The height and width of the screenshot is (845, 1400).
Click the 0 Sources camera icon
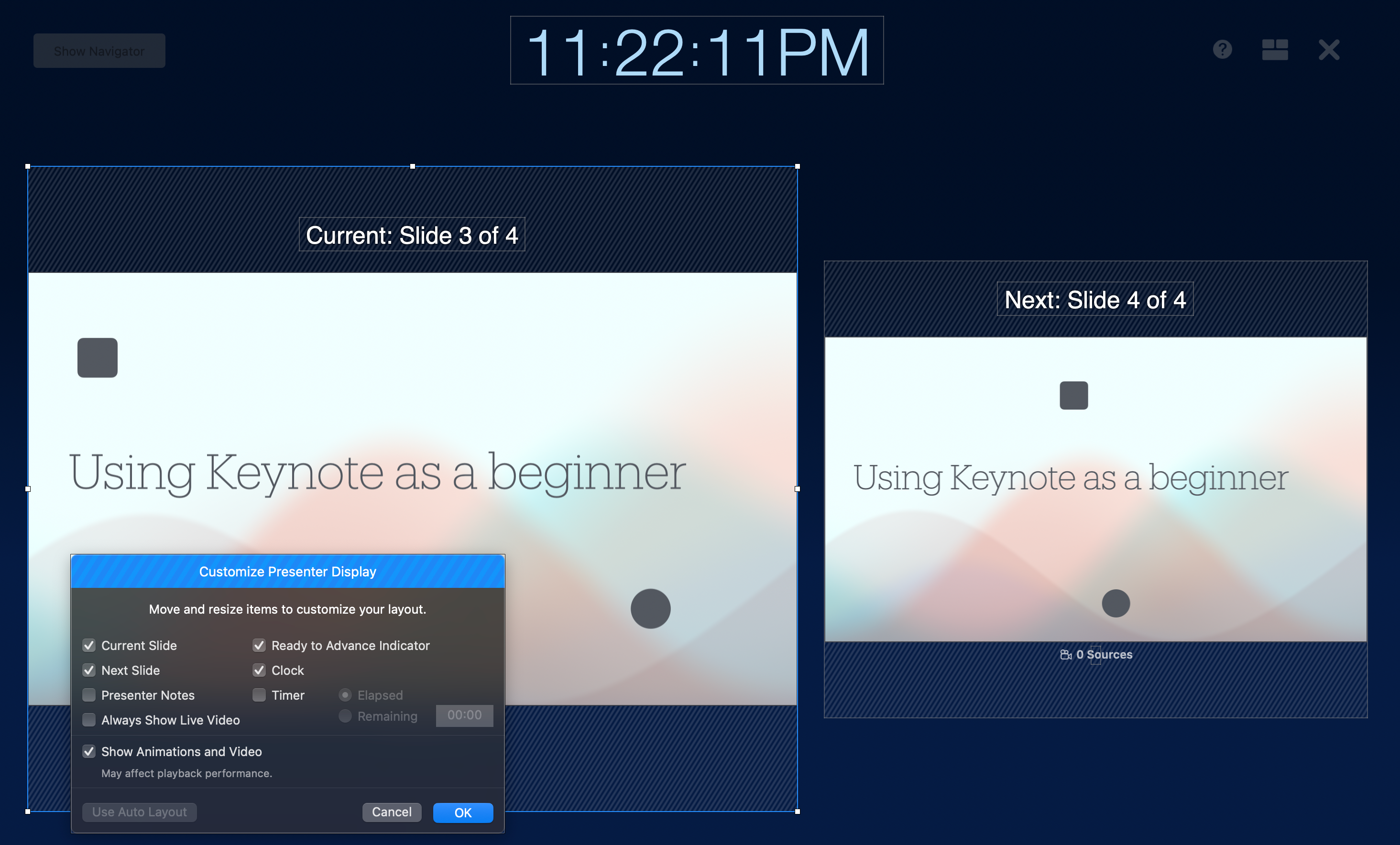1068,654
